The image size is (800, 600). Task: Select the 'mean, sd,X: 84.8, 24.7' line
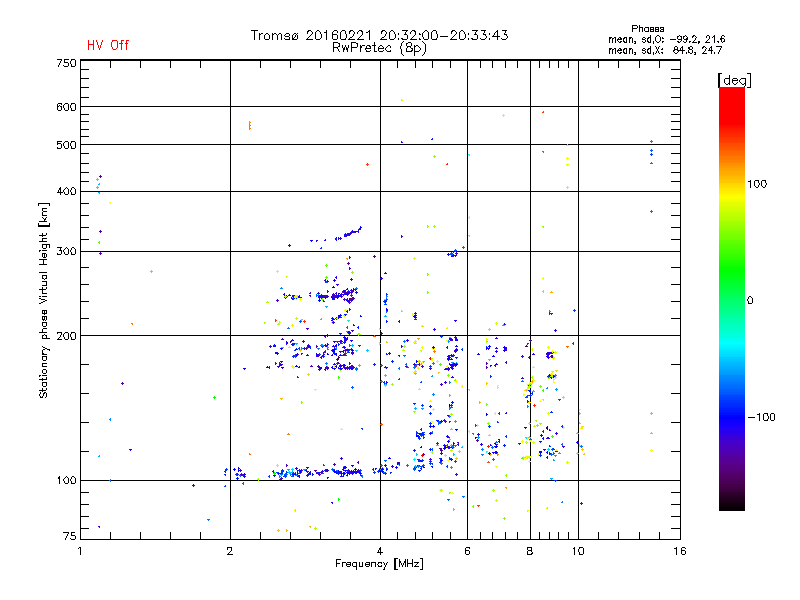tap(665, 50)
